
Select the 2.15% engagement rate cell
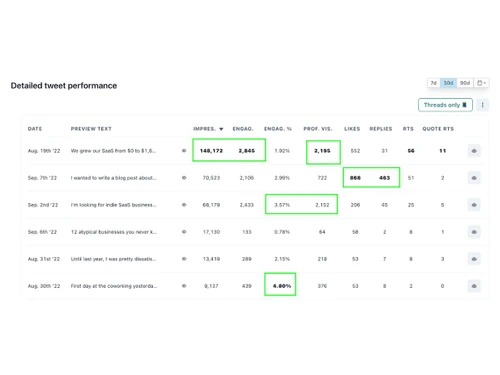(x=282, y=259)
